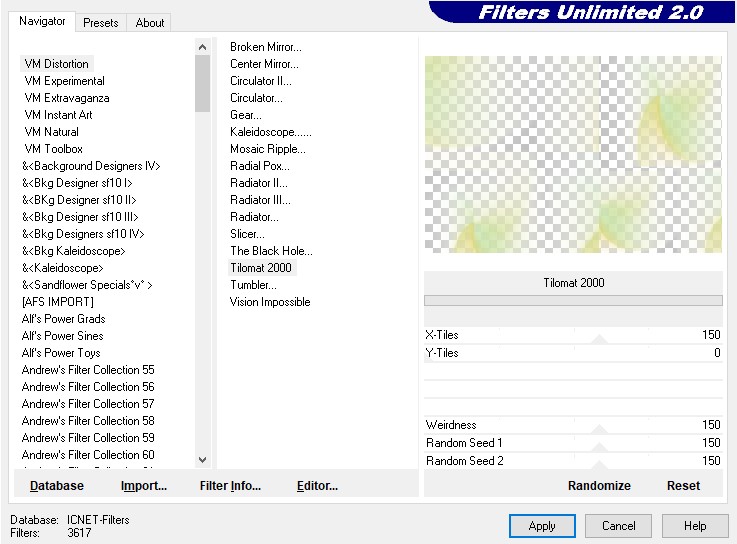Pick Alf's Power Toys category
The width and height of the screenshot is (737, 544).
click(x=61, y=353)
